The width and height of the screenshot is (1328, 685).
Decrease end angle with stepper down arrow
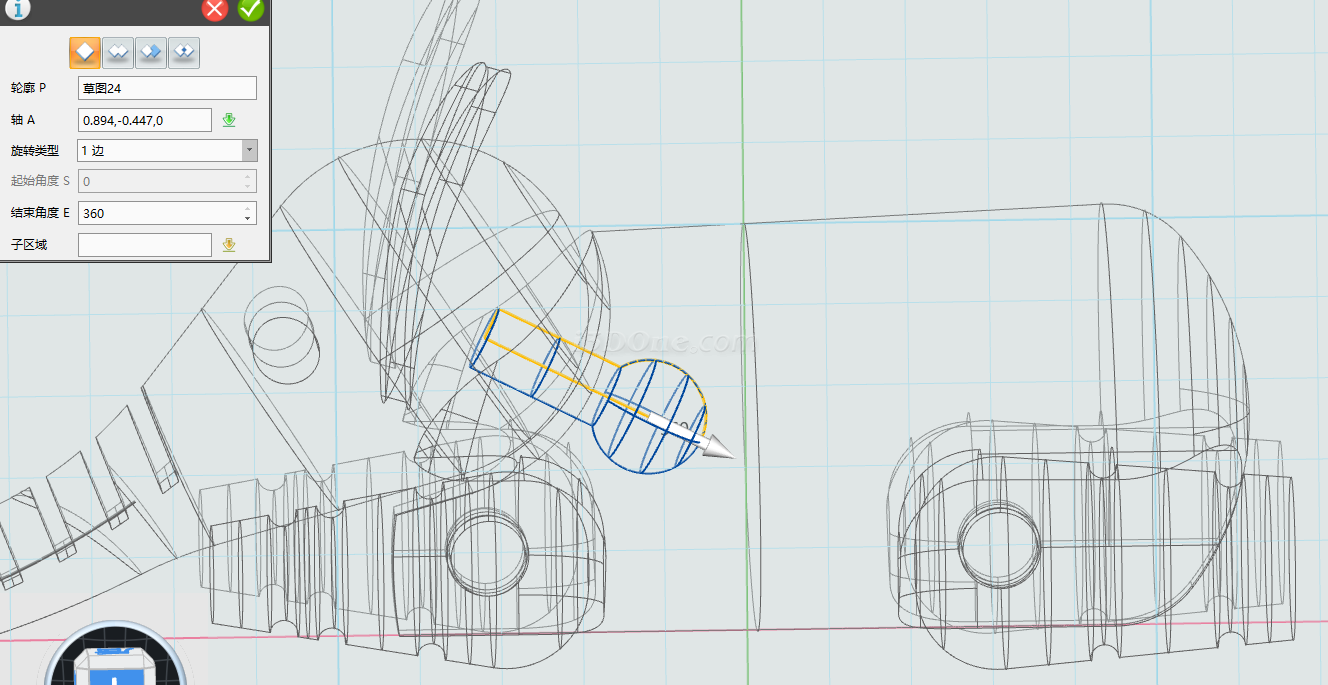247,218
